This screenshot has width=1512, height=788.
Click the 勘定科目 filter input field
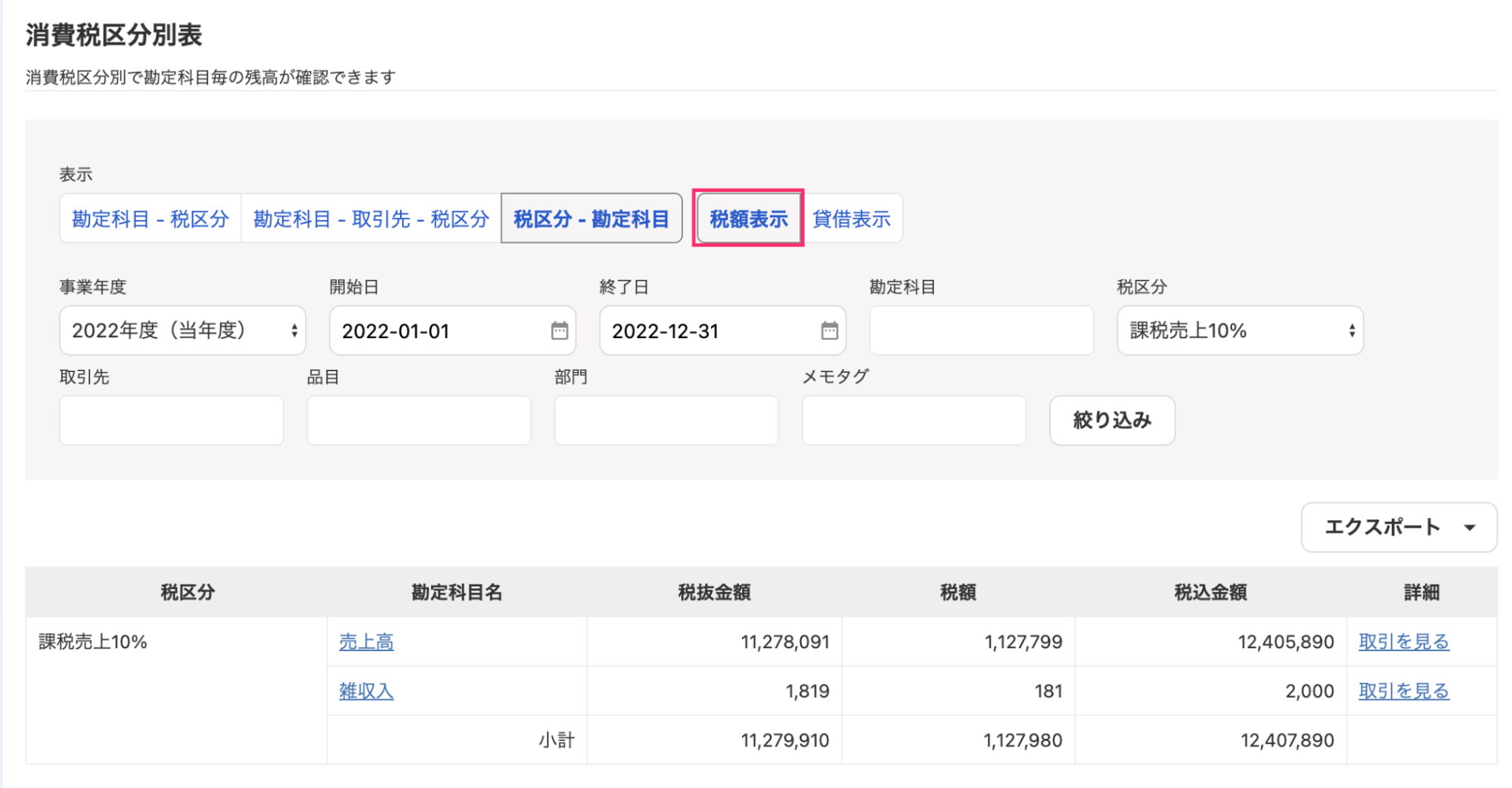click(x=981, y=330)
